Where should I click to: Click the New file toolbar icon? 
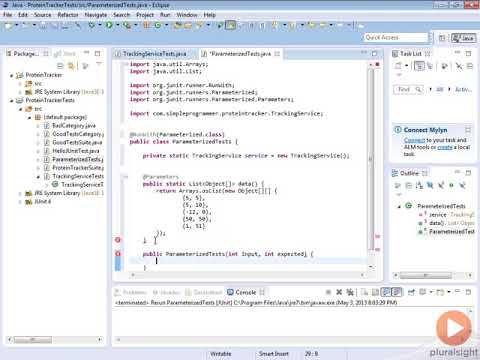point(8,25)
